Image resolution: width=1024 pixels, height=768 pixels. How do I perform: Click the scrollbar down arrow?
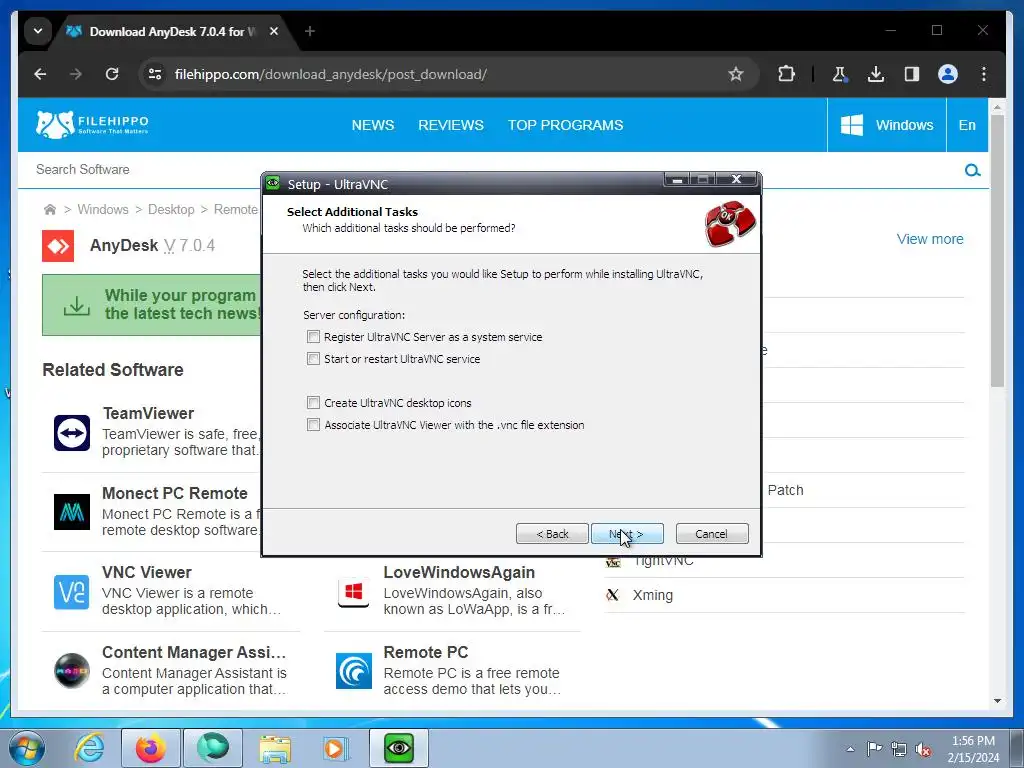[997, 701]
